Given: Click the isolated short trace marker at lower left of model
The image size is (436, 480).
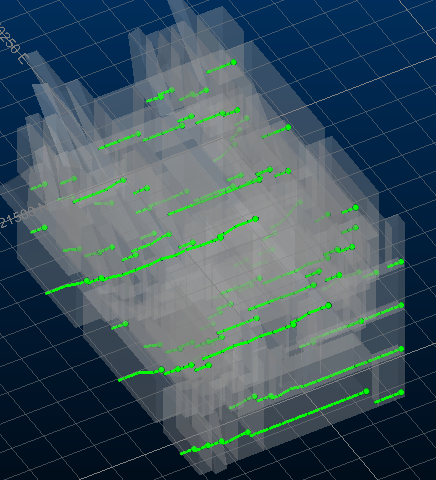Looking at the screenshot, I should point(125,324).
